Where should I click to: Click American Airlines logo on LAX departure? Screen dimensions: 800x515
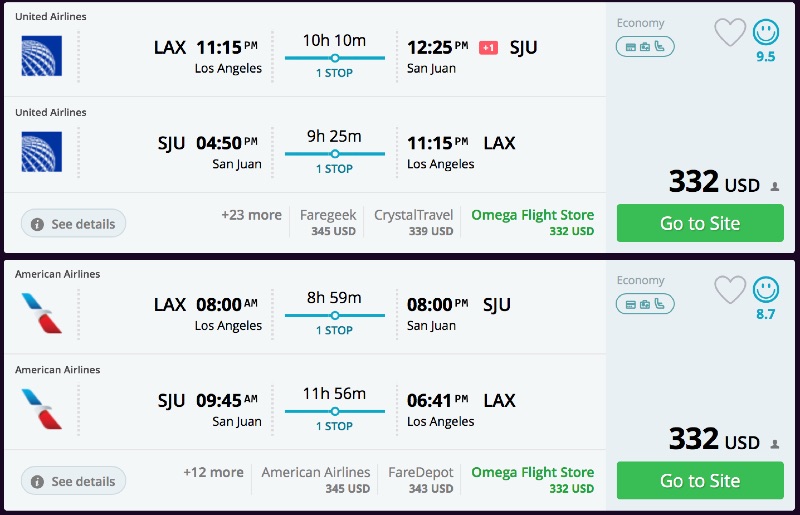pos(41,313)
